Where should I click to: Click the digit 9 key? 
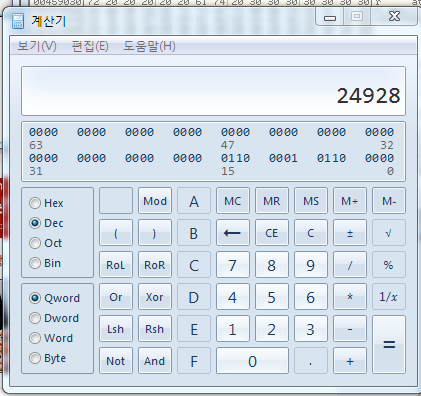311,265
